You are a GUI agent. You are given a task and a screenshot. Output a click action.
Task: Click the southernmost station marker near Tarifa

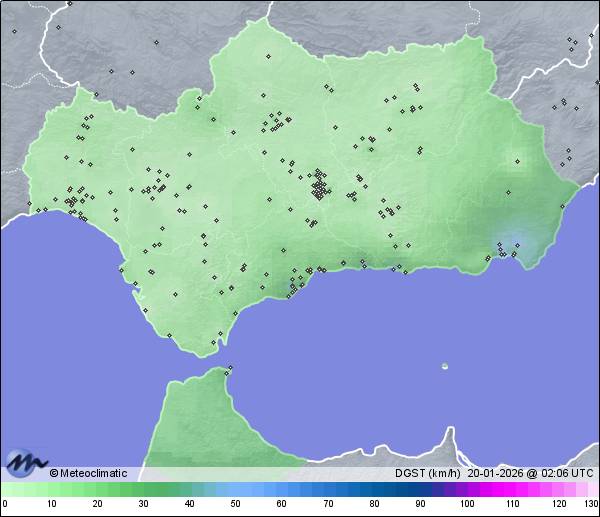(x=213, y=343)
